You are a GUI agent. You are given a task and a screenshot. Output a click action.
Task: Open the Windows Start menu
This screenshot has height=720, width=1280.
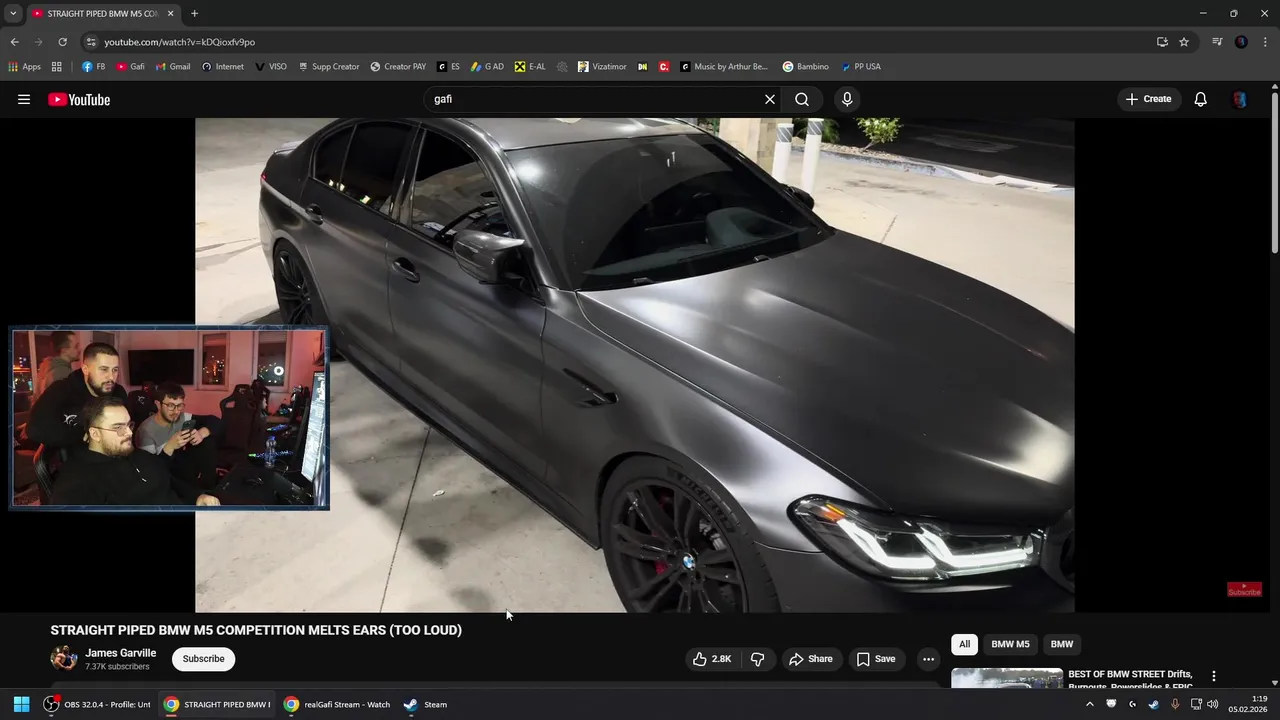(21, 704)
